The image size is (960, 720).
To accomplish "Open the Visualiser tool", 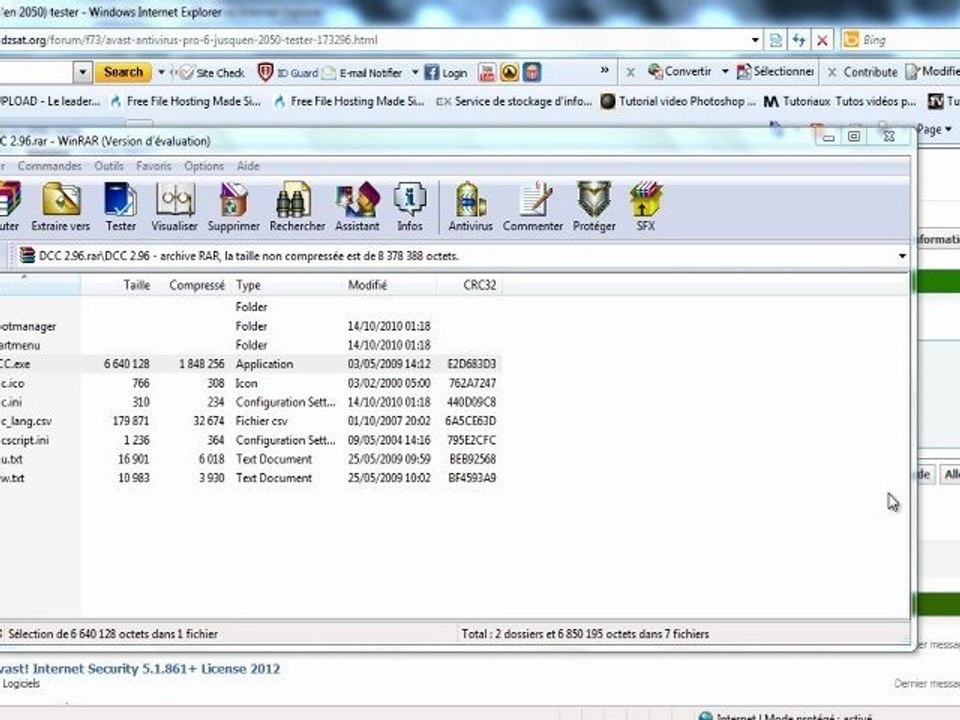I will click(x=174, y=206).
